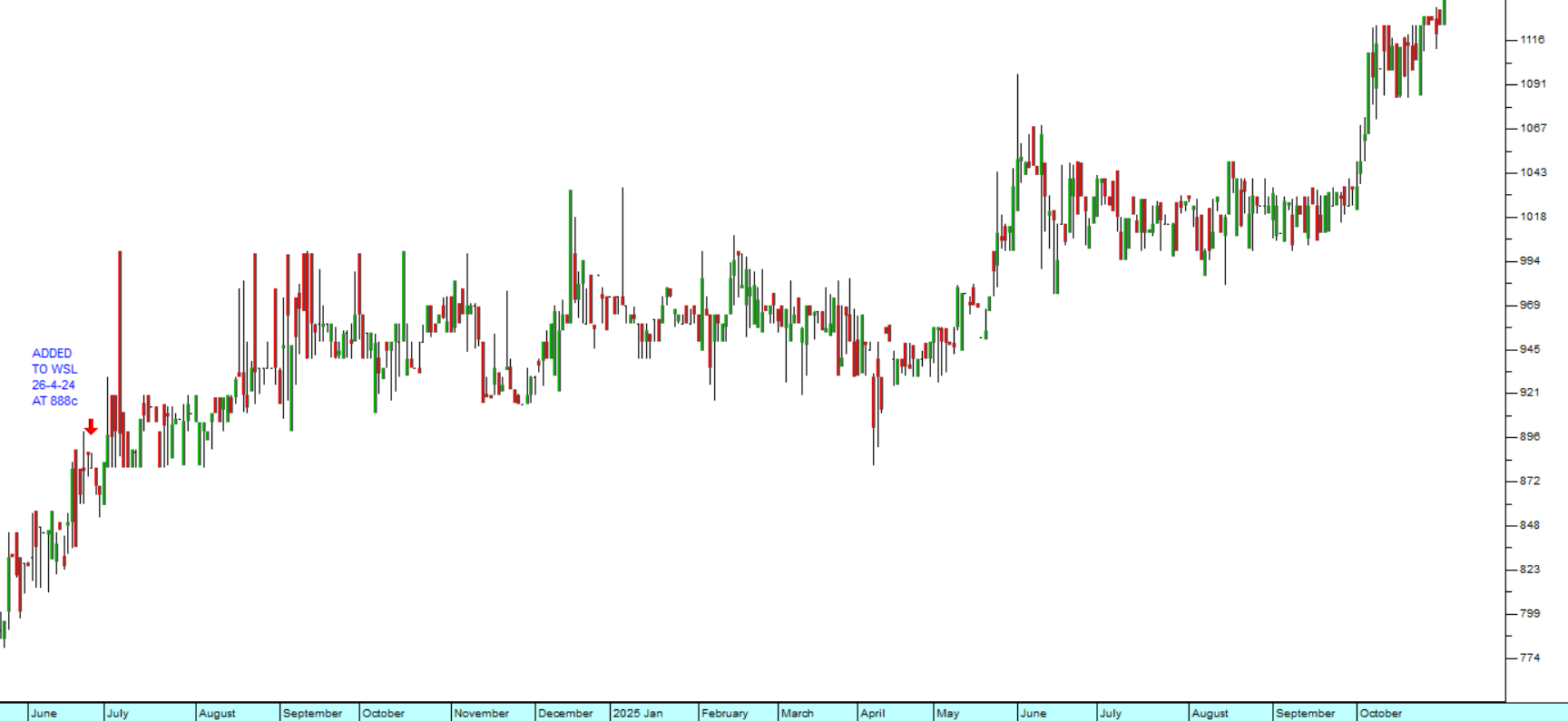Select the 945 price axis label
The height and width of the screenshot is (721, 1568).
(x=1530, y=349)
